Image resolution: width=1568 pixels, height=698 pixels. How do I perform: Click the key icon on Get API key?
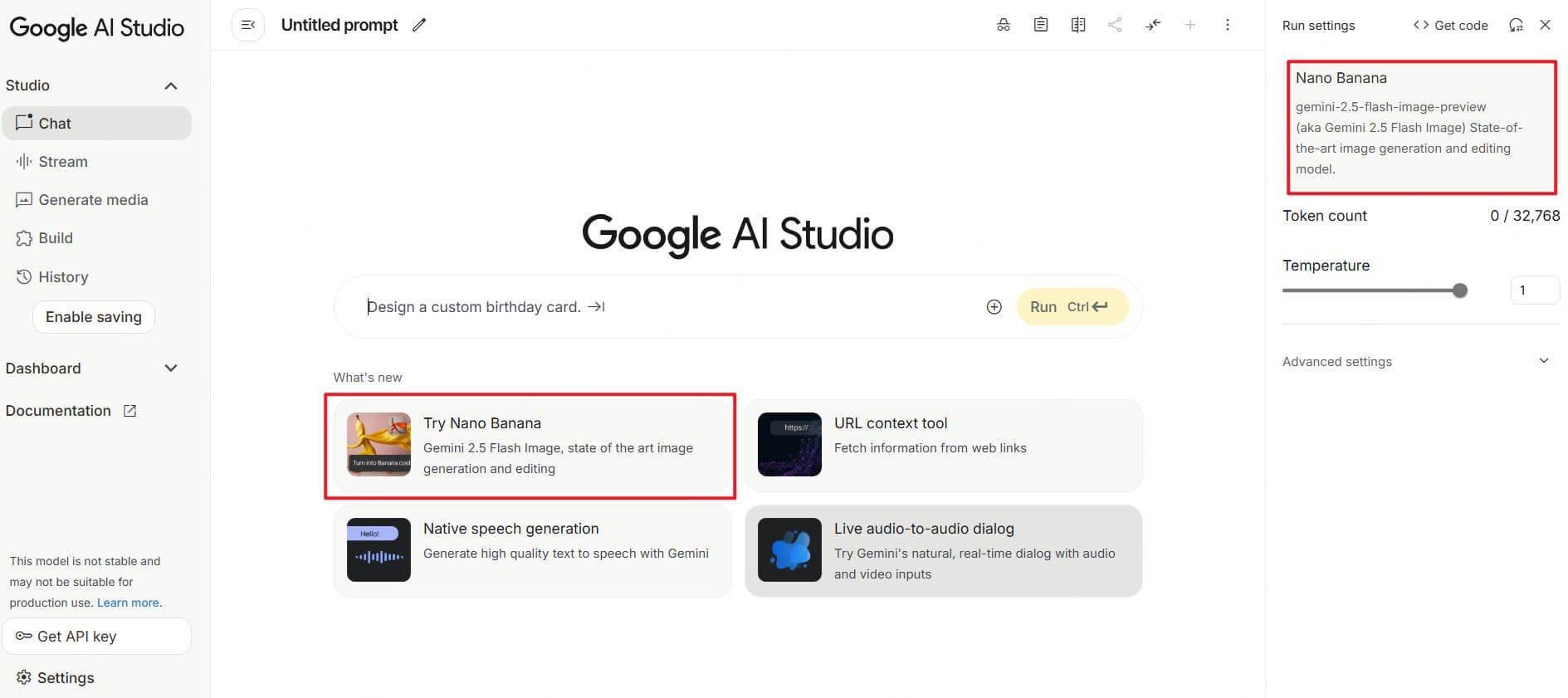point(24,636)
